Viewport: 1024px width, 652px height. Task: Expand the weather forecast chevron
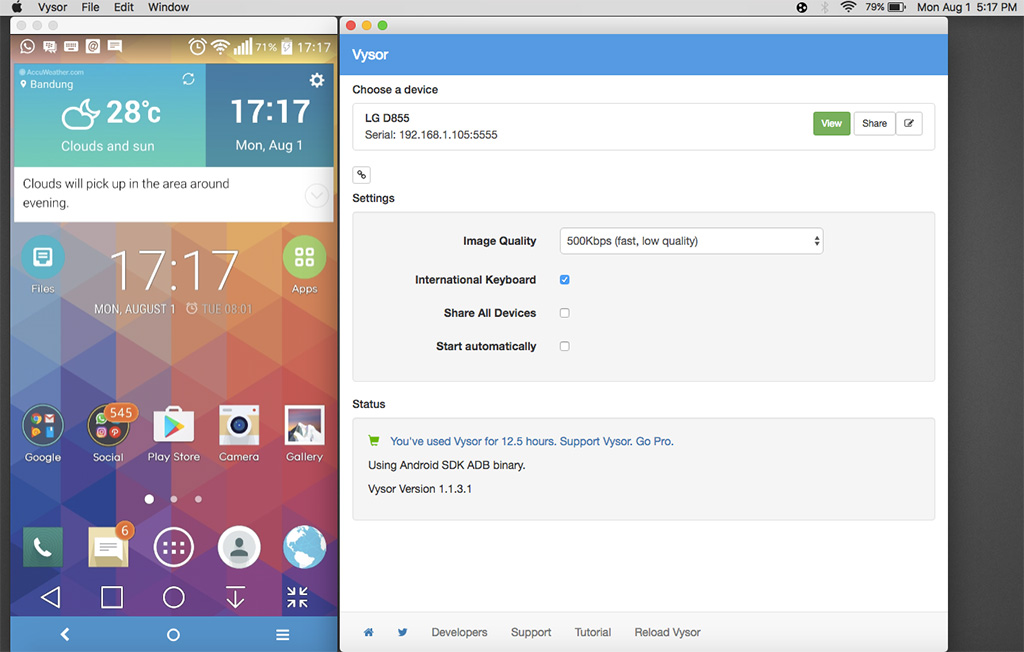[x=317, y=195]
